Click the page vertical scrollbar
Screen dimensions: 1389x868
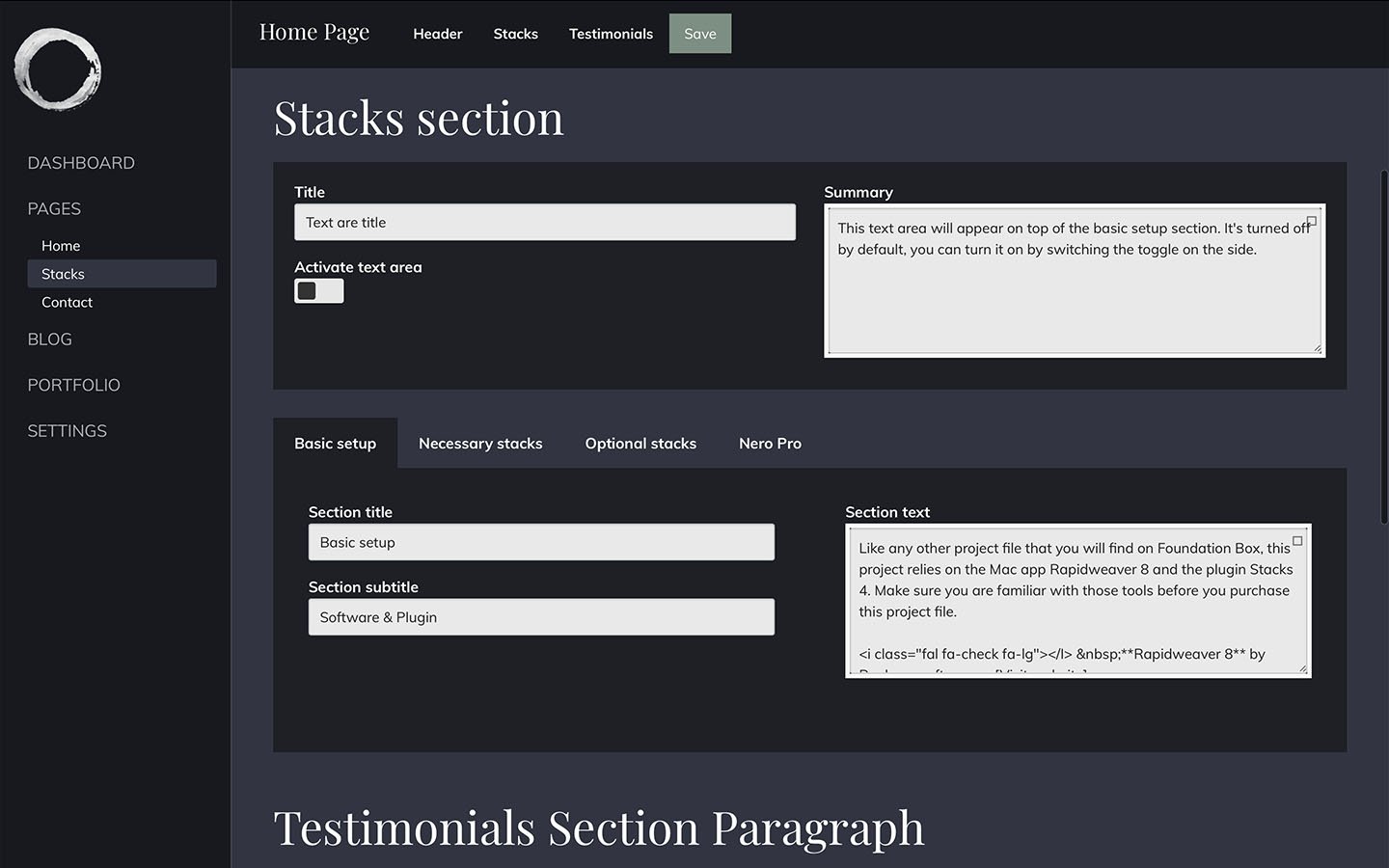[1384, 347]
